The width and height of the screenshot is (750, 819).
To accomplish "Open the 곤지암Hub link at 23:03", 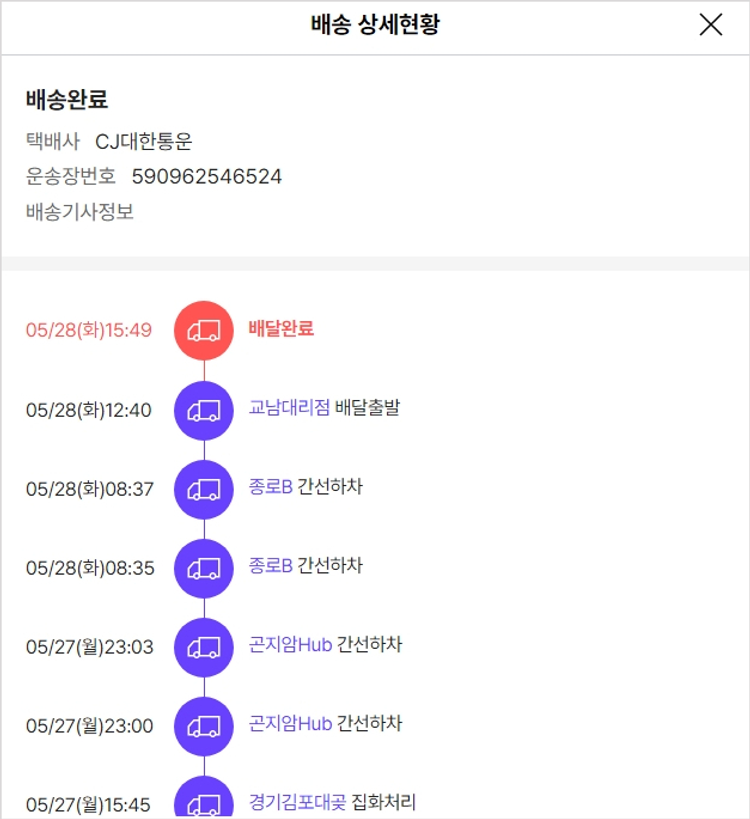I will (290, 645).
